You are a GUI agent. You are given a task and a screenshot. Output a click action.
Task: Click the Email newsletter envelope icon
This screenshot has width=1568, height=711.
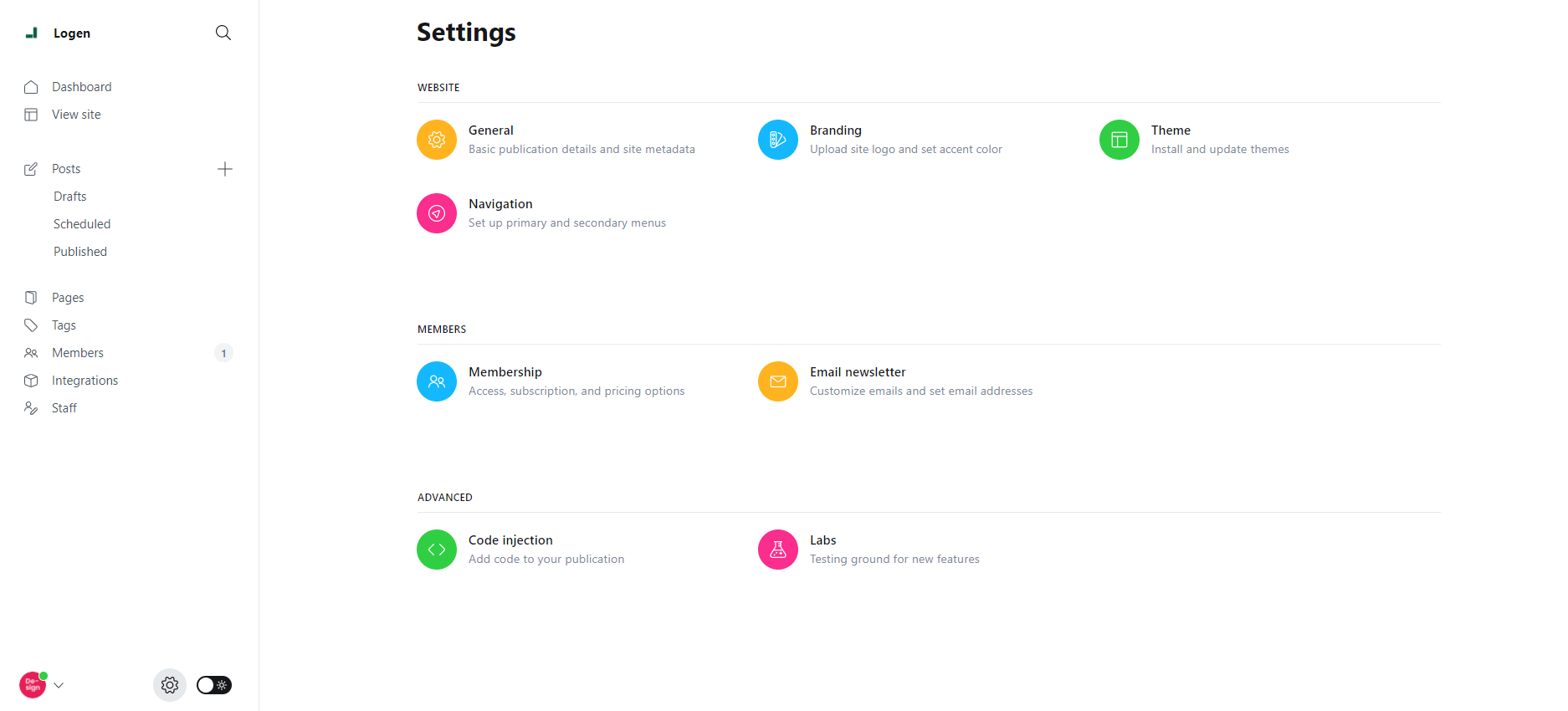click(778, 381)
